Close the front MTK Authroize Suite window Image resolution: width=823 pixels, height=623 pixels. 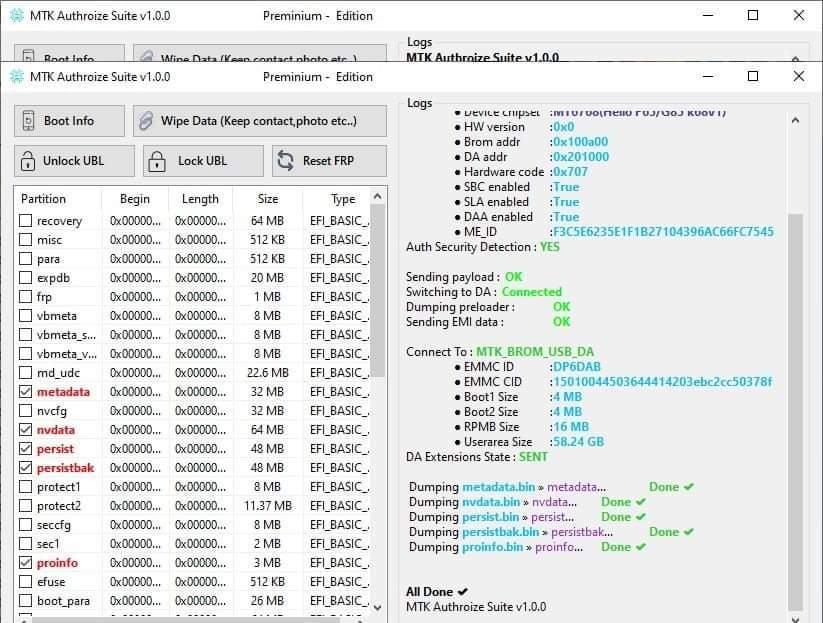[x=798, y=76]
